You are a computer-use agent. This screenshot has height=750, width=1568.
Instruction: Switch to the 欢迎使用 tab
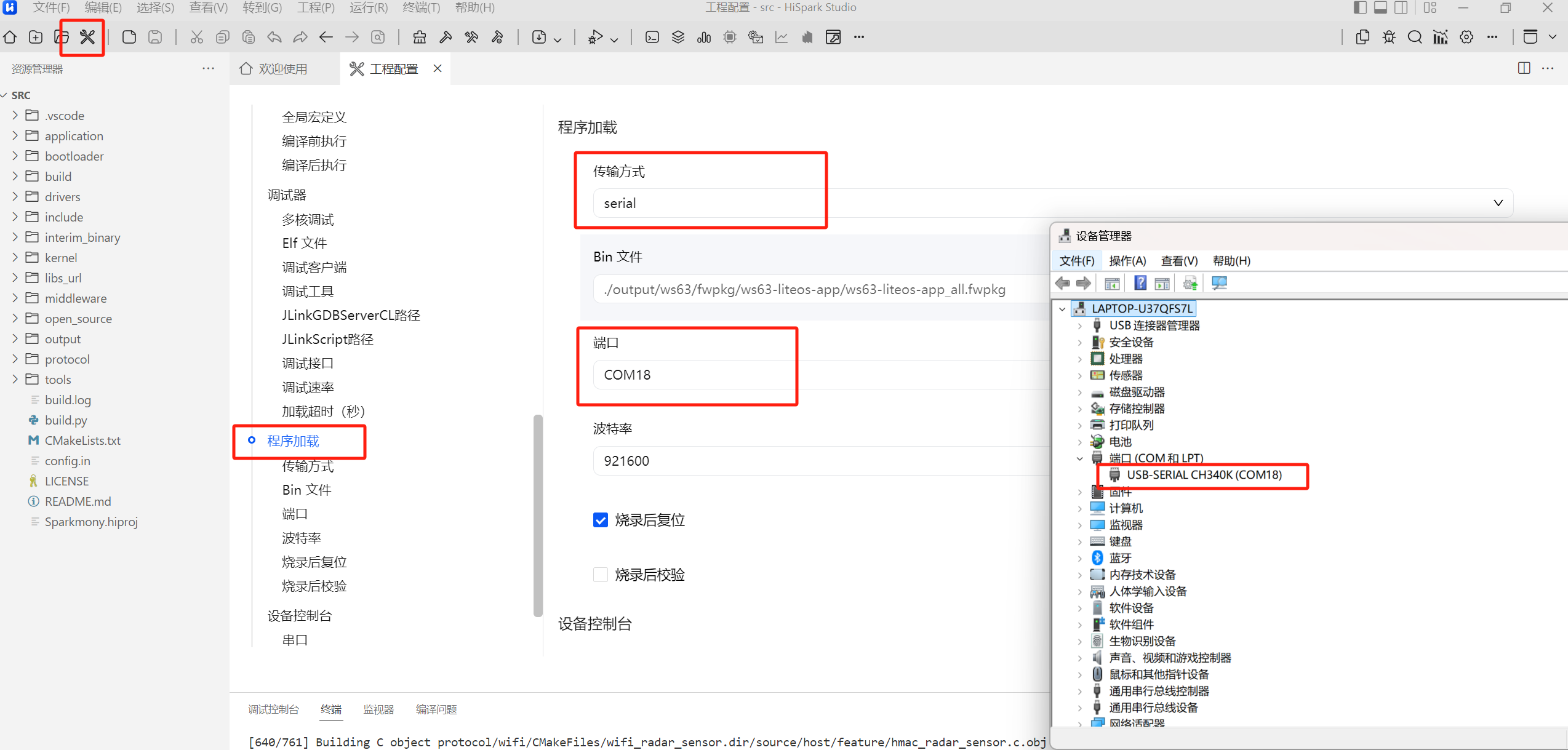[282, 69]
